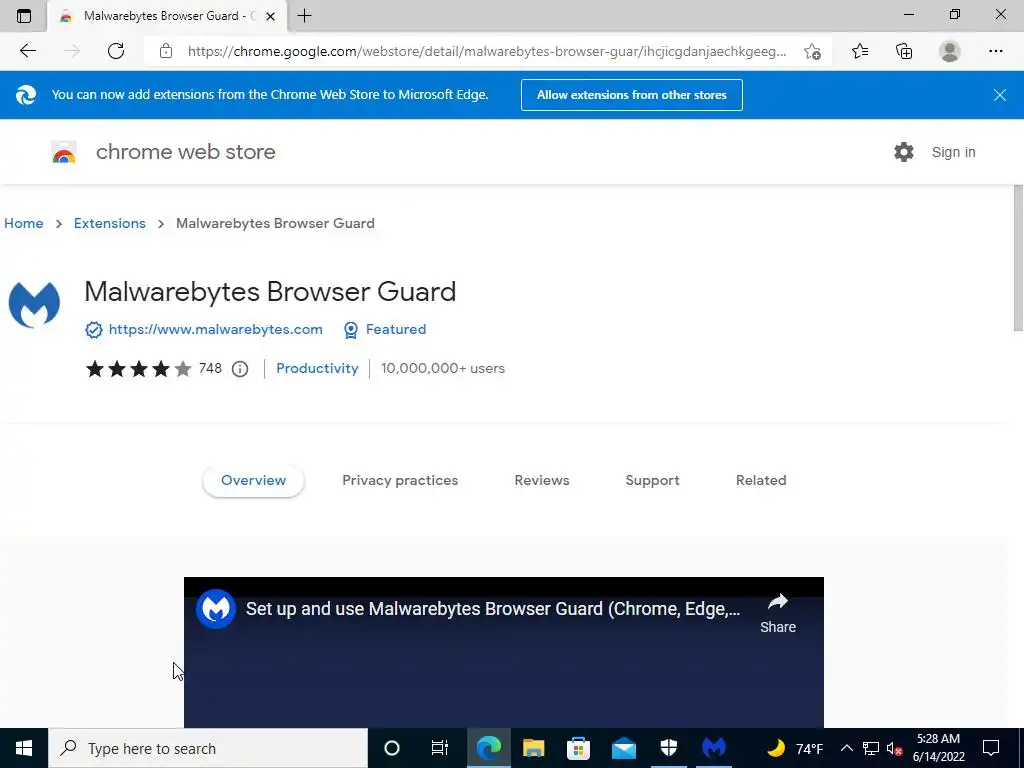
Task: Click Allow extensions from other stores
Action: (632, 95)
